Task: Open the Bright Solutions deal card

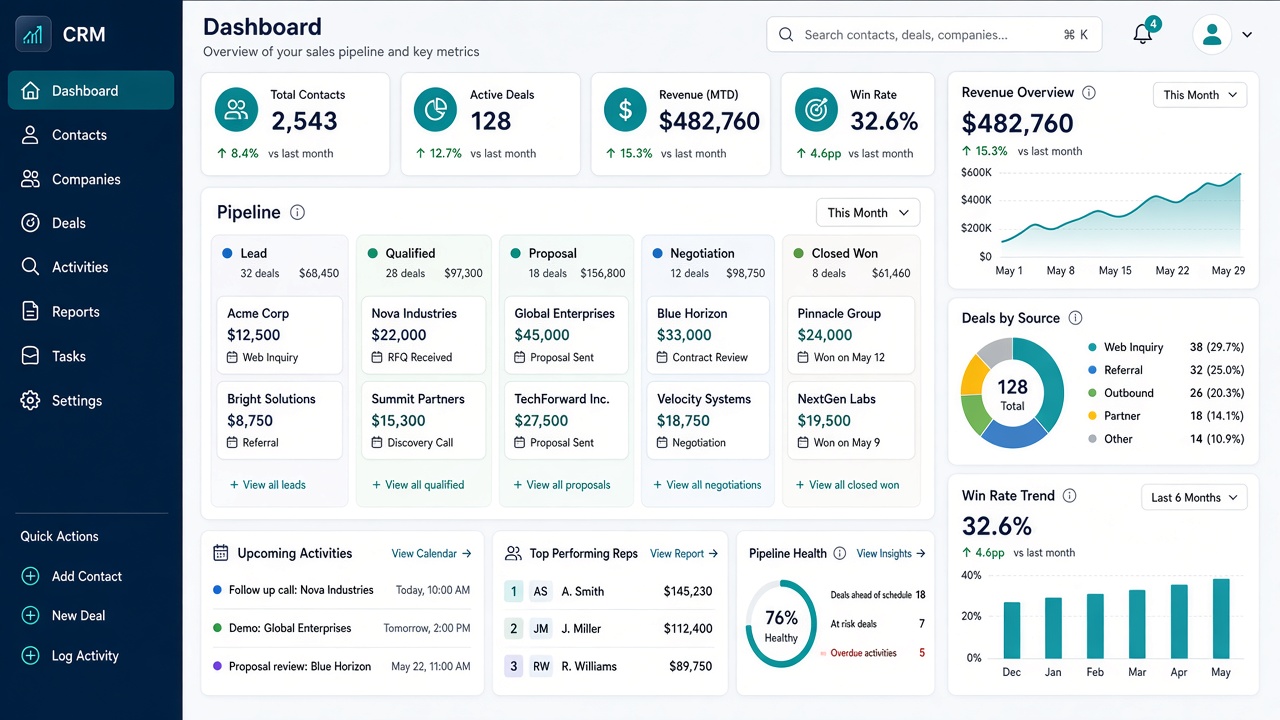Action: pos(279,420)
